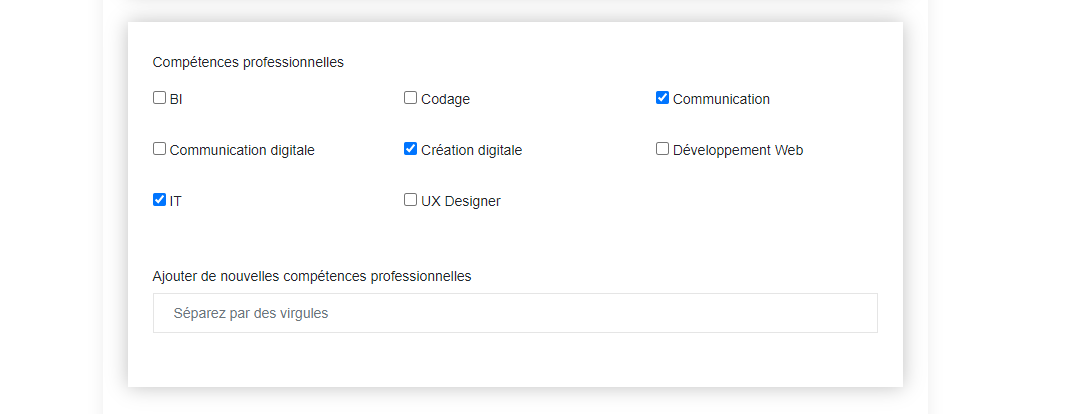1078x414 pixels.
Task: Click the 'UX Designer' label text
Action: tap(461, 201)
